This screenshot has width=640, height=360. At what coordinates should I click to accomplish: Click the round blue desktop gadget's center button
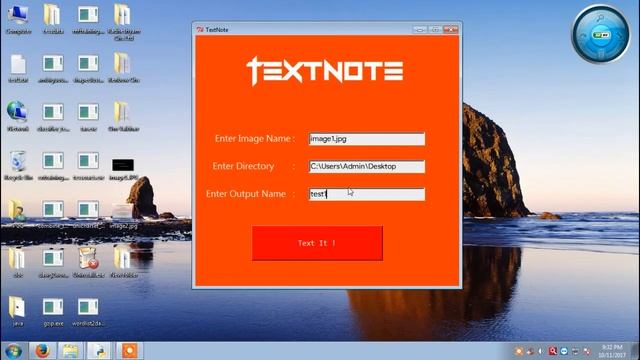(x=601, y=35)
